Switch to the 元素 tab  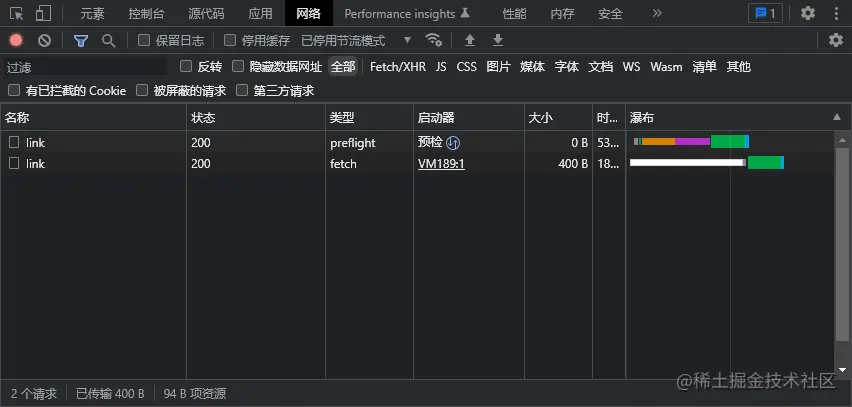[92, 14]
